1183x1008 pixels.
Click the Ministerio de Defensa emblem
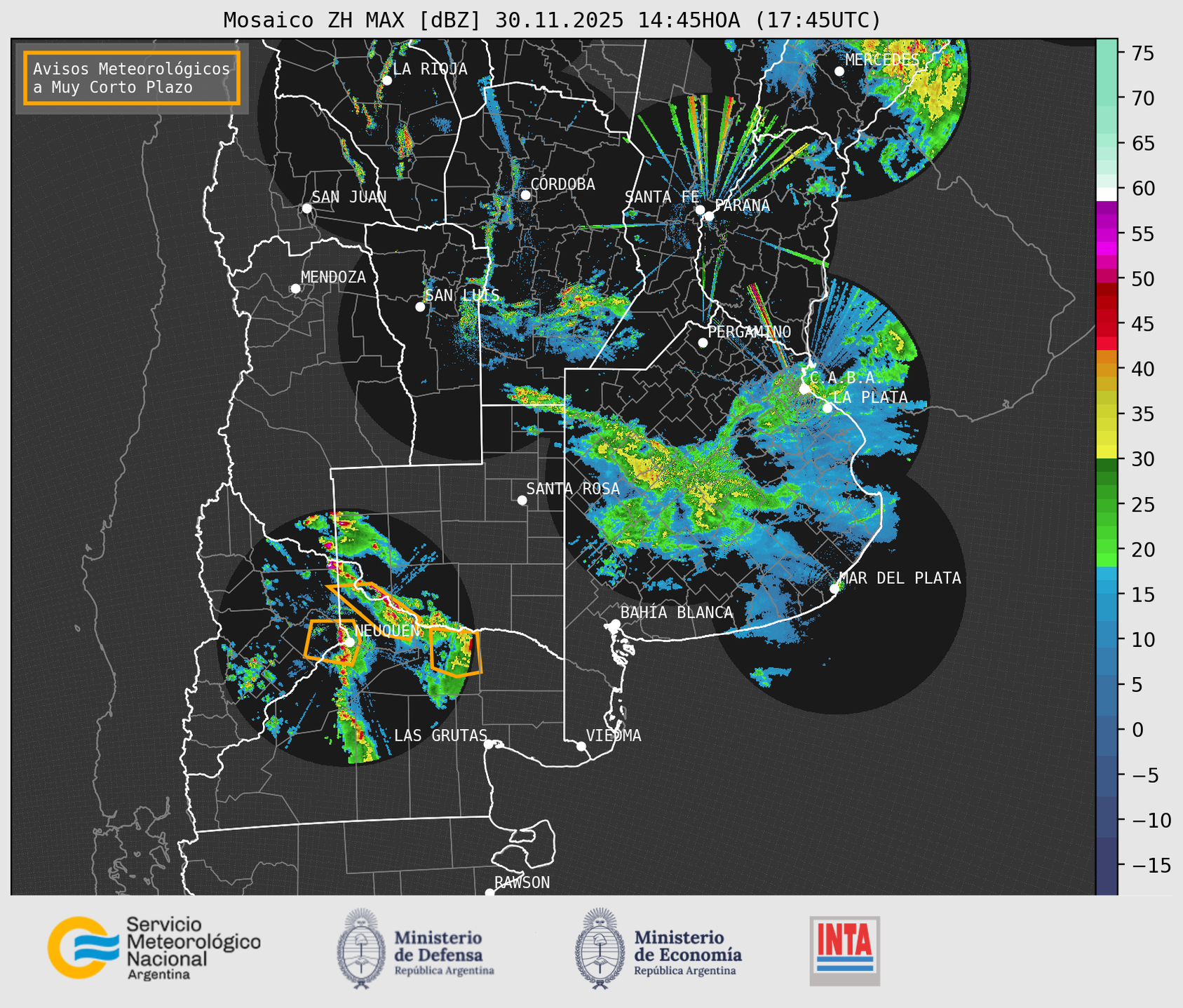point(361,948)
